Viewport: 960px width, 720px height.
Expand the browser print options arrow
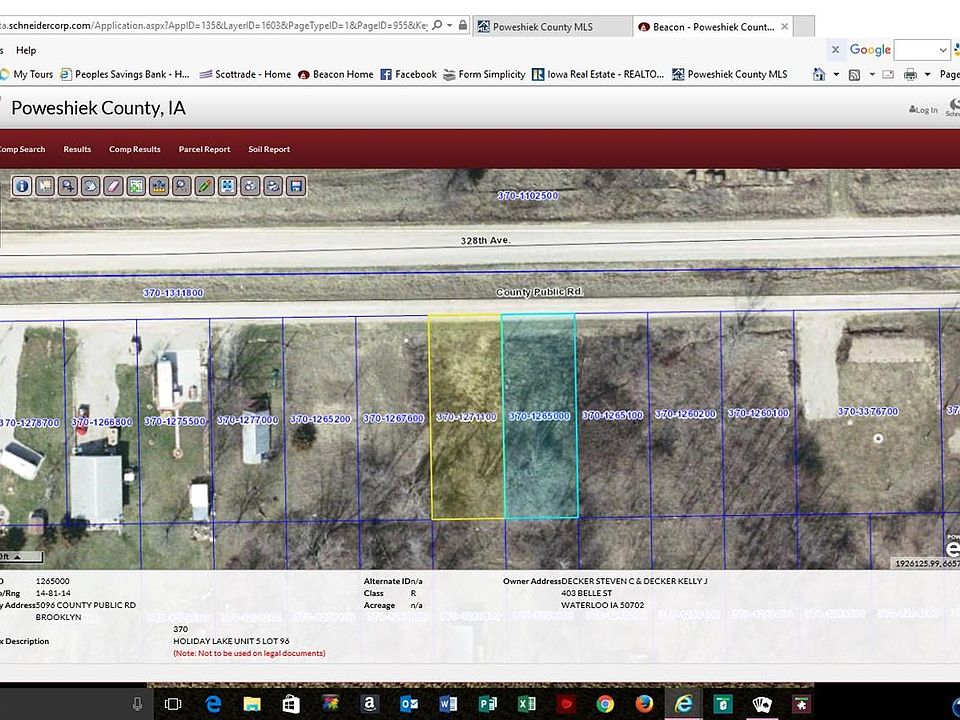(927, 74)
